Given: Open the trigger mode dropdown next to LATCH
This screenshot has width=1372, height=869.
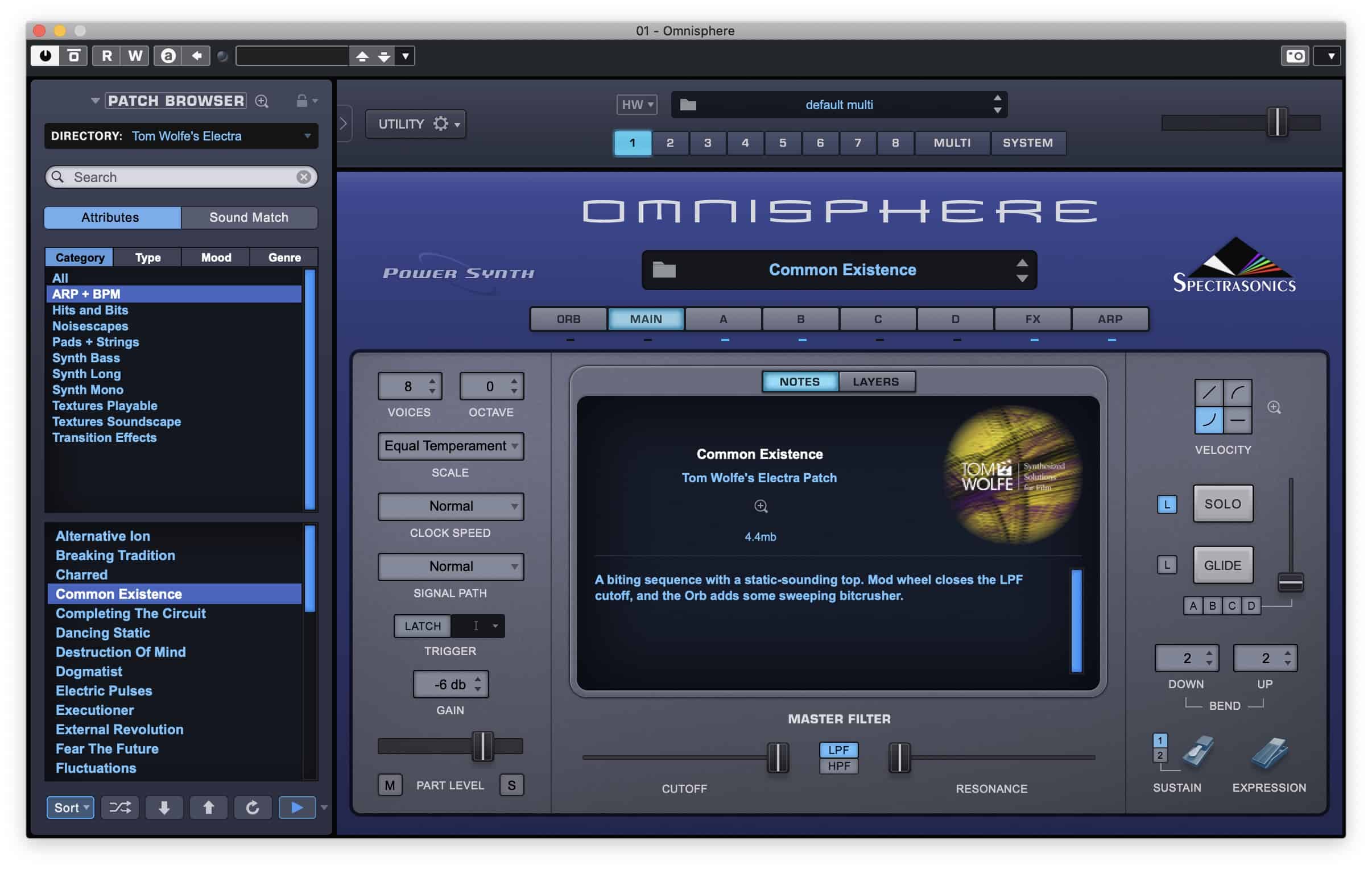Looking at the screenshot, I should (x=478, y=626).
